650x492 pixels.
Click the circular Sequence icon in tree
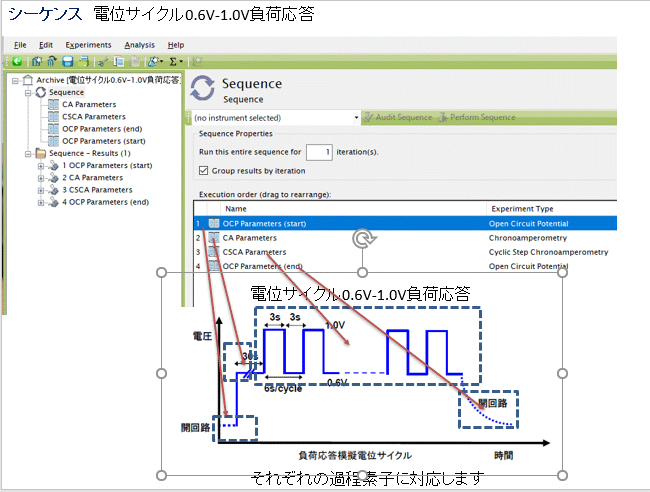coord(40,92)
